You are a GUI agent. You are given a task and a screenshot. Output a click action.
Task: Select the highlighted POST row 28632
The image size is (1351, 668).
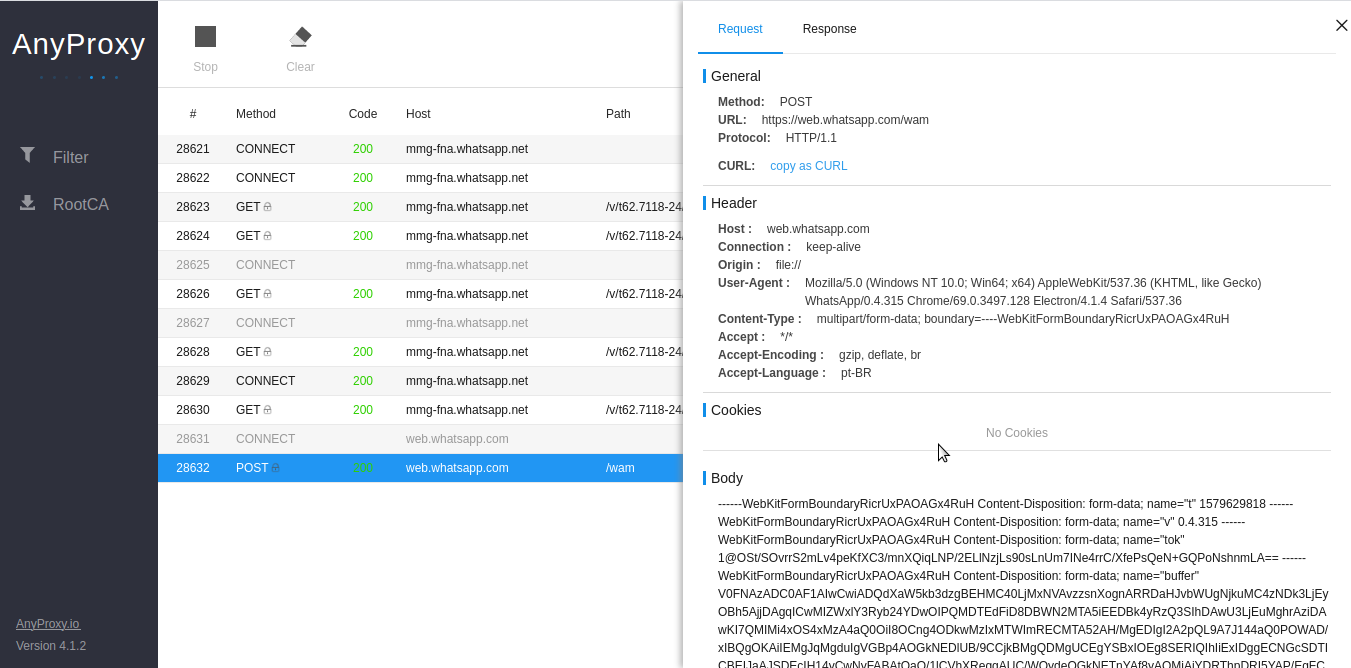tap(420, 468)
